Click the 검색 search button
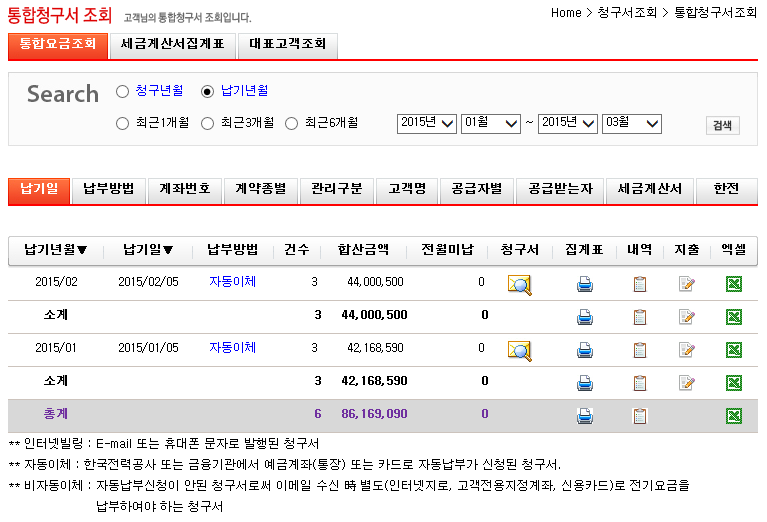Image resolution: width=767 pixels, height=522 pixels. coord(722,126)
